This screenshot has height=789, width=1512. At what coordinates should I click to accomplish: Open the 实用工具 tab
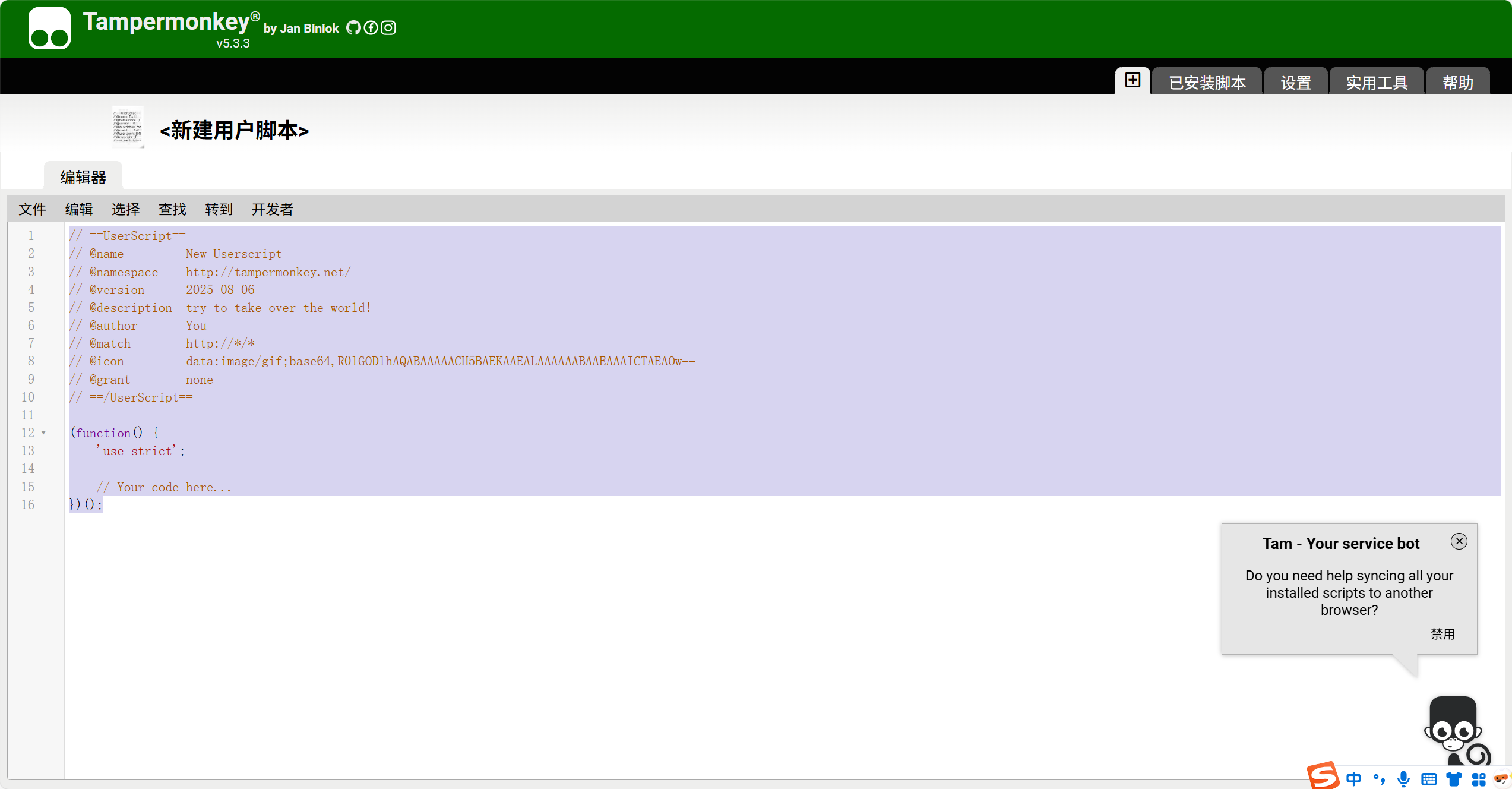coord(1377,83)
